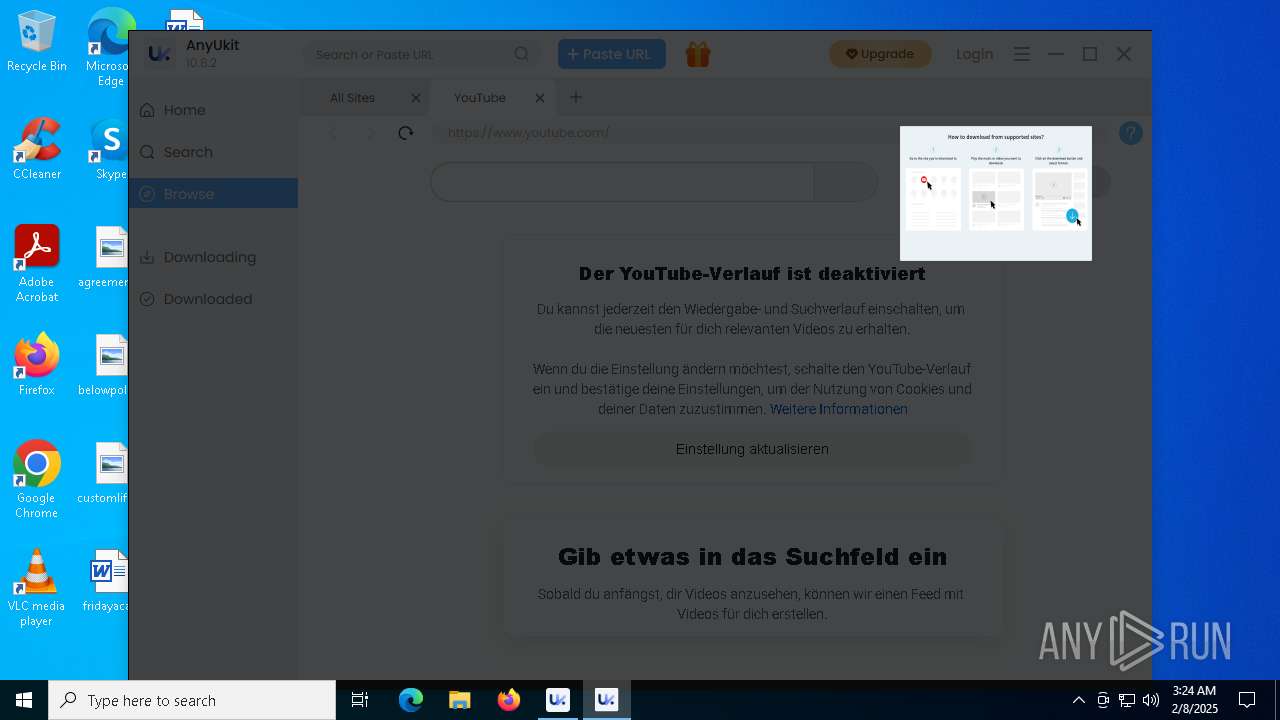This screenshot has height=720, width=1280.
Task: Go back in the built-in browser
Action: [x=334, y=133]
